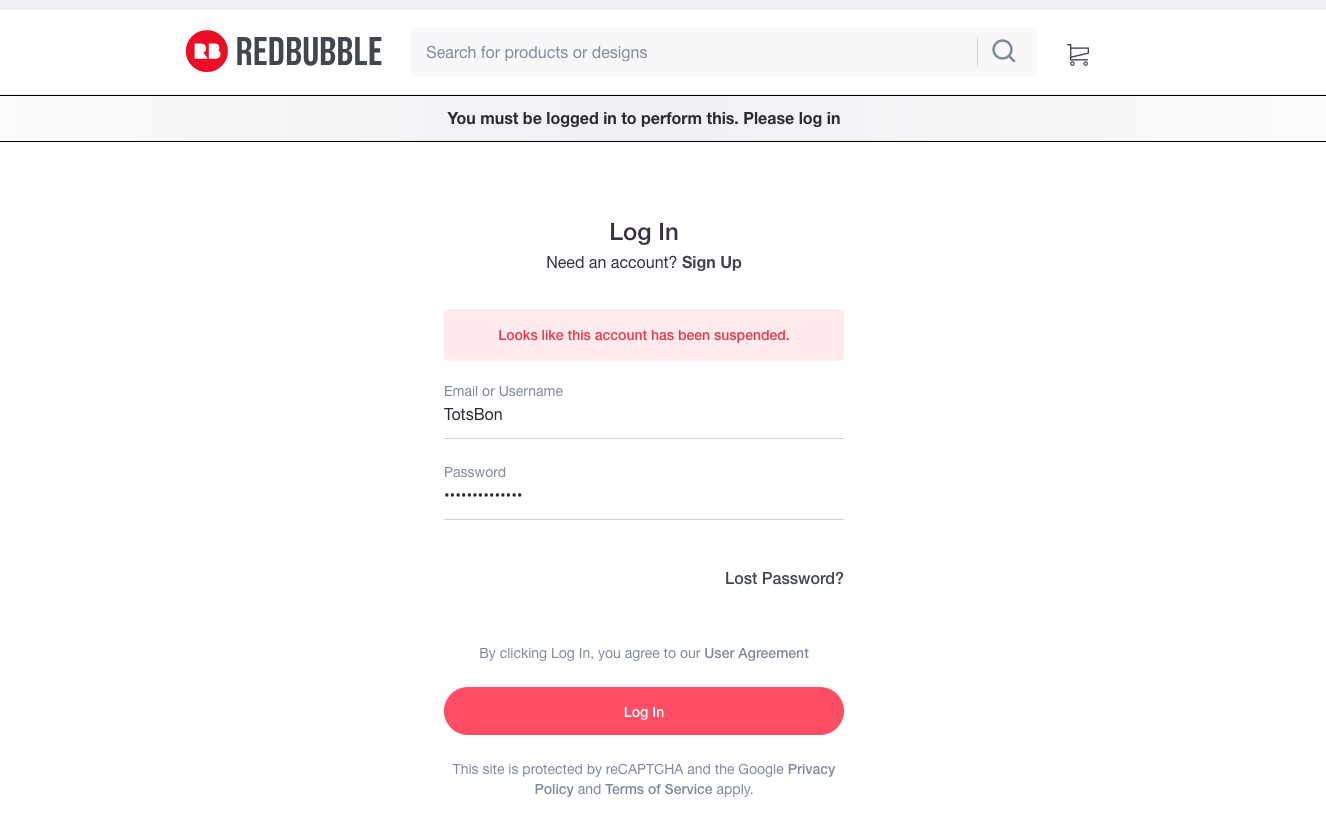Click the 'Email or Username' field label
This screenshot has width=1326, height=813.
(x=503, y=391)
